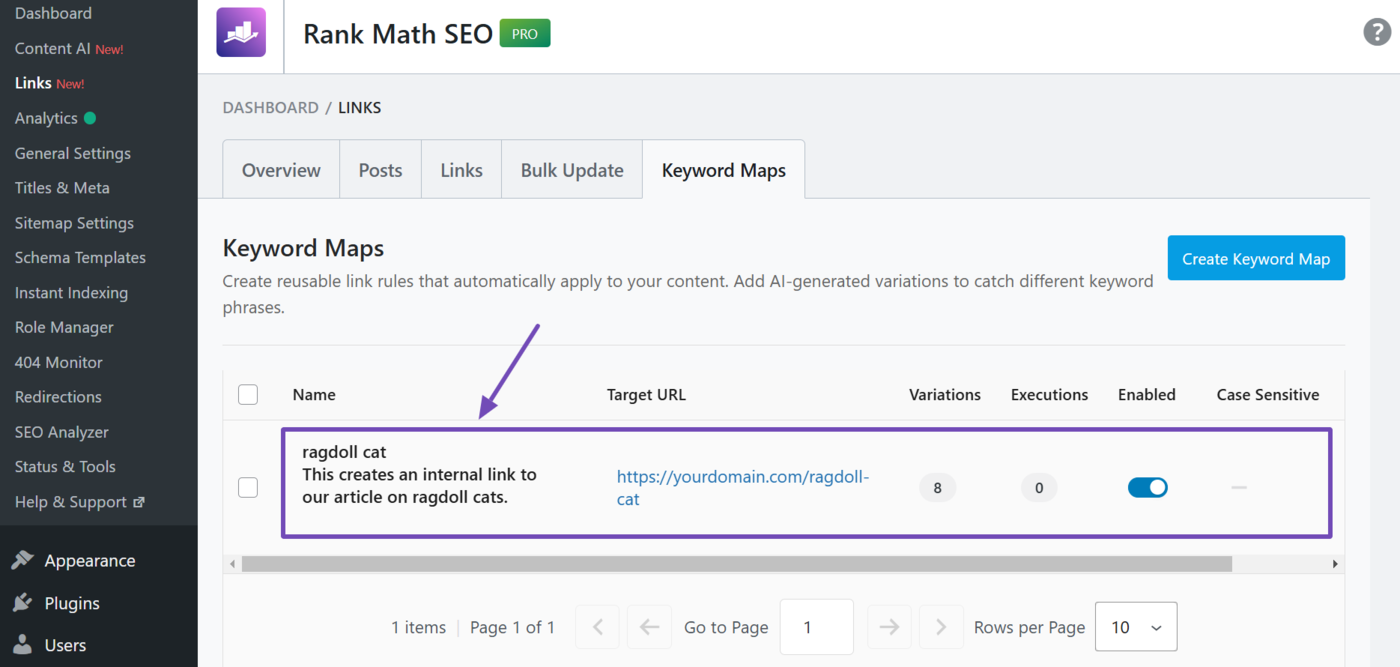
Task: Click the last page double-arrow icon
Action: (940, 627)
